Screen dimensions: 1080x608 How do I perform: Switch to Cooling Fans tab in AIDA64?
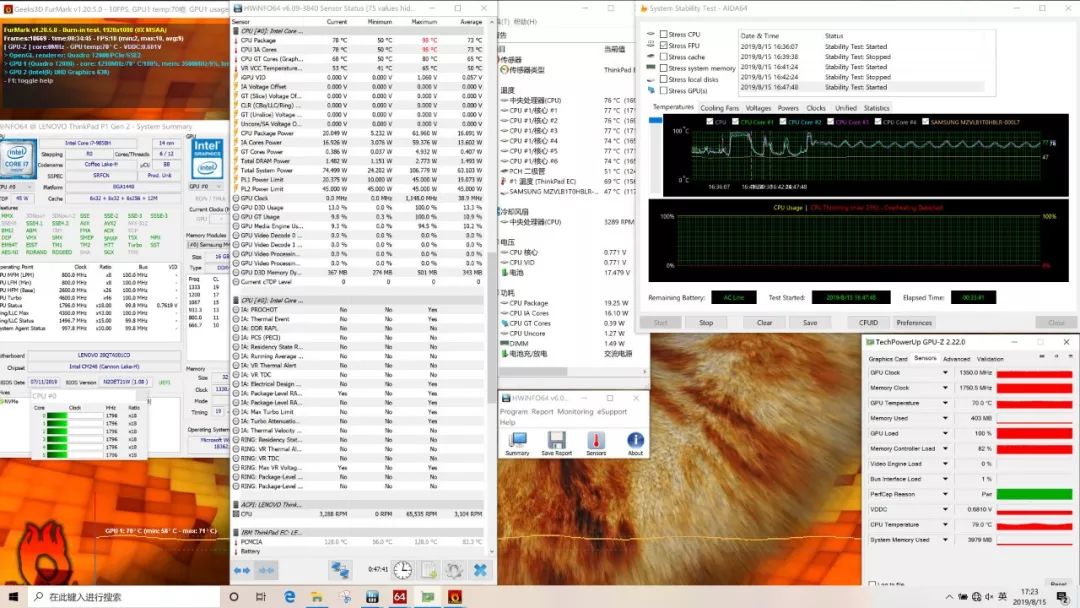(x=719, y=108)
